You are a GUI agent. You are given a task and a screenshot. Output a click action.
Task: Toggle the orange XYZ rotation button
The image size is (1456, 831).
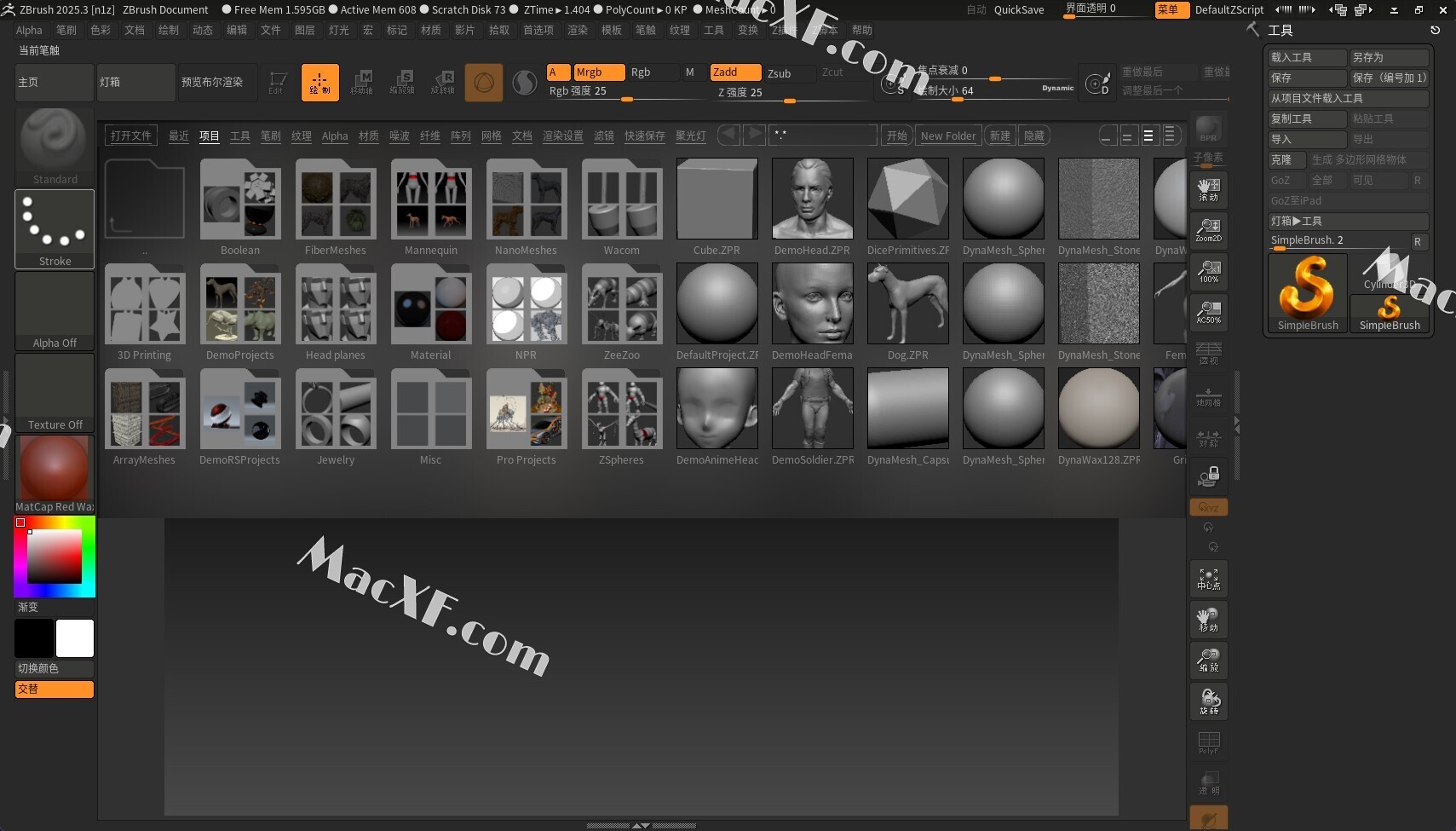[1209, 507]
